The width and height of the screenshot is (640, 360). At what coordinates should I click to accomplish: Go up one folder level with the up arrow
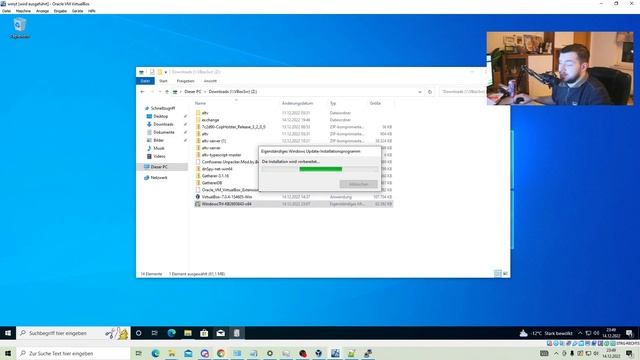(x=167, y=92)
